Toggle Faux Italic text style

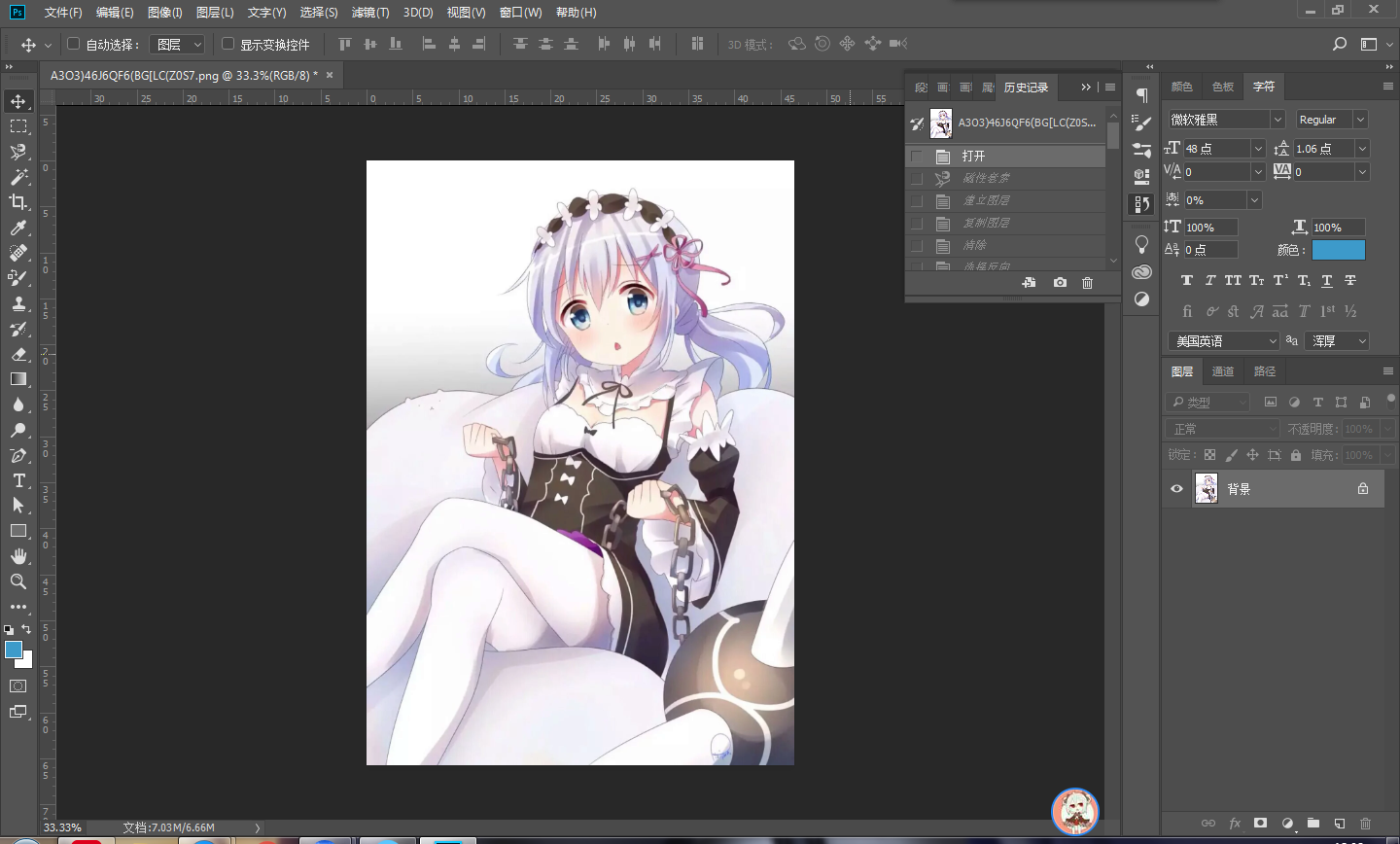(x=1210, y=280)
